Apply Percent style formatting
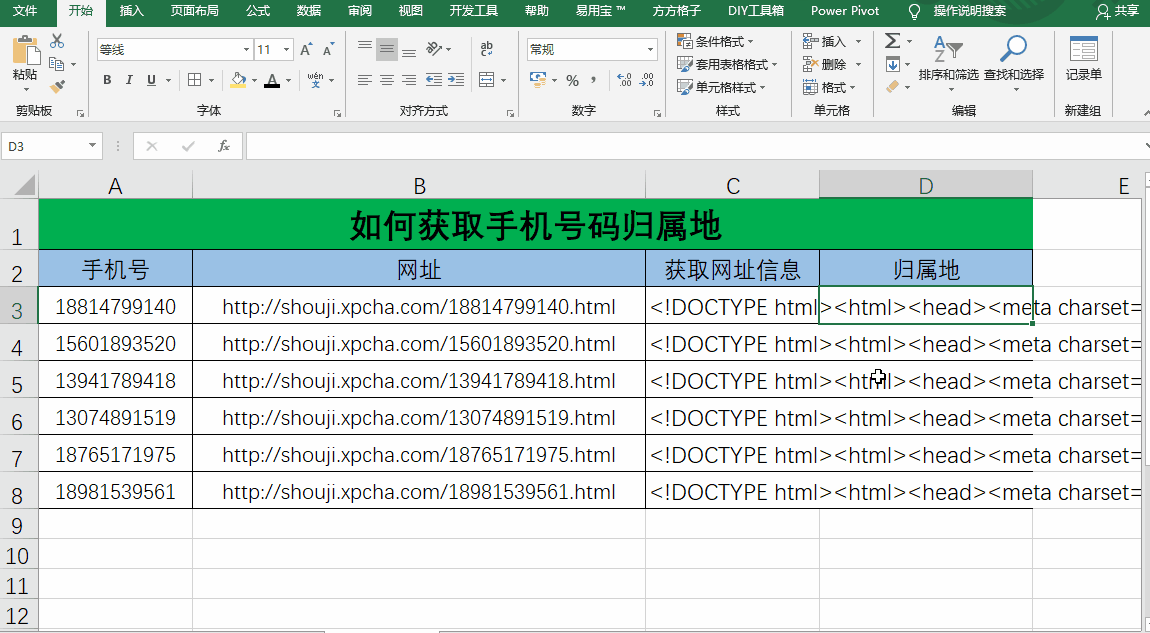 [x=573, y=80]
